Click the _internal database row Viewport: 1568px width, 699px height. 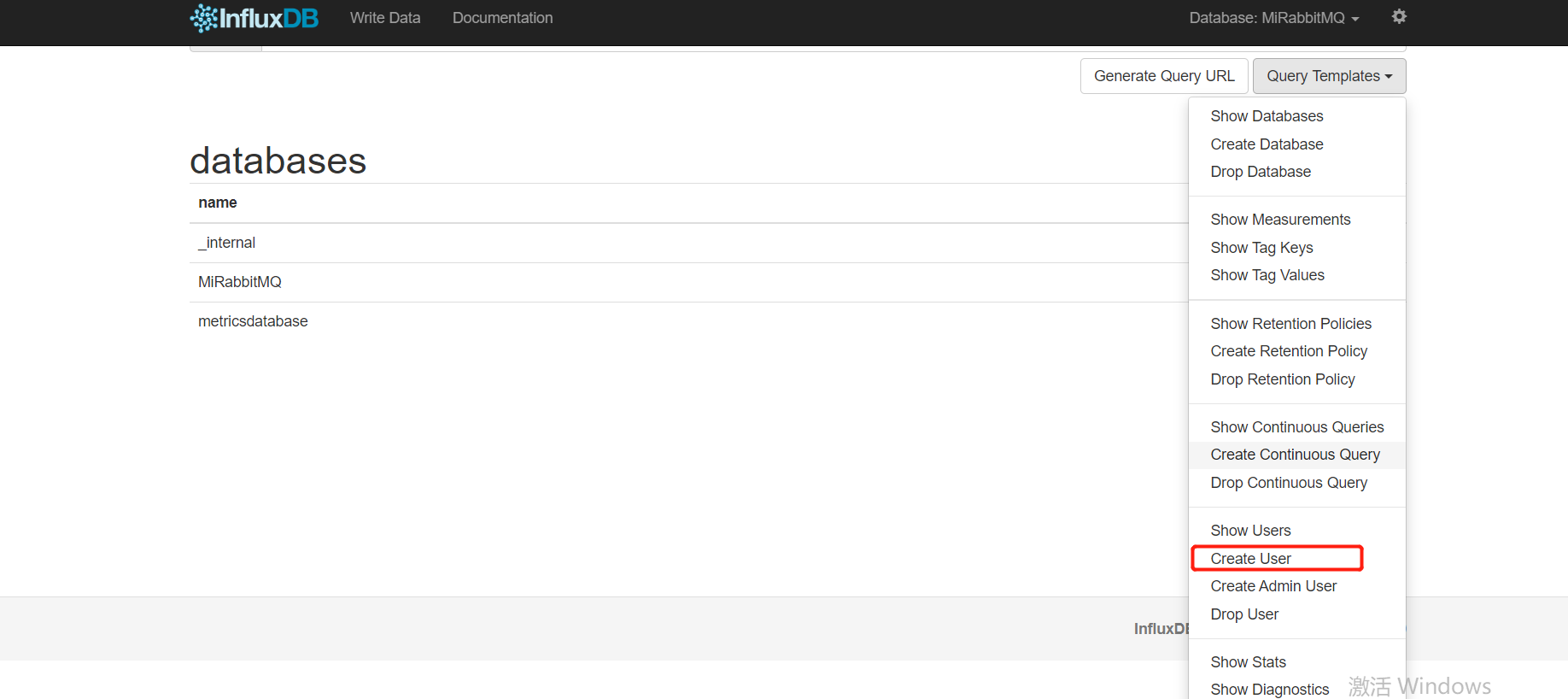688,243
